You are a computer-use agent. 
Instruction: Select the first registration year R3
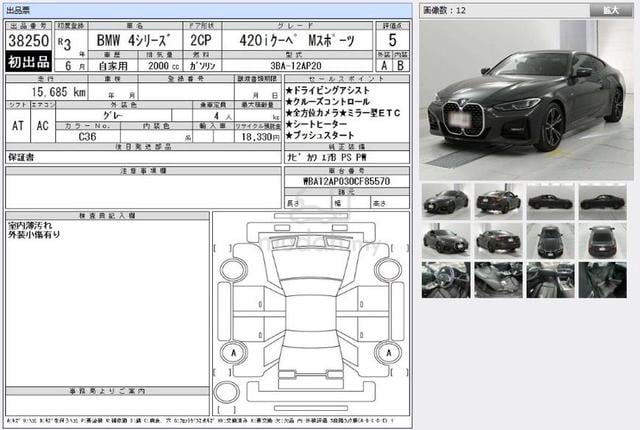coord(64,43)
